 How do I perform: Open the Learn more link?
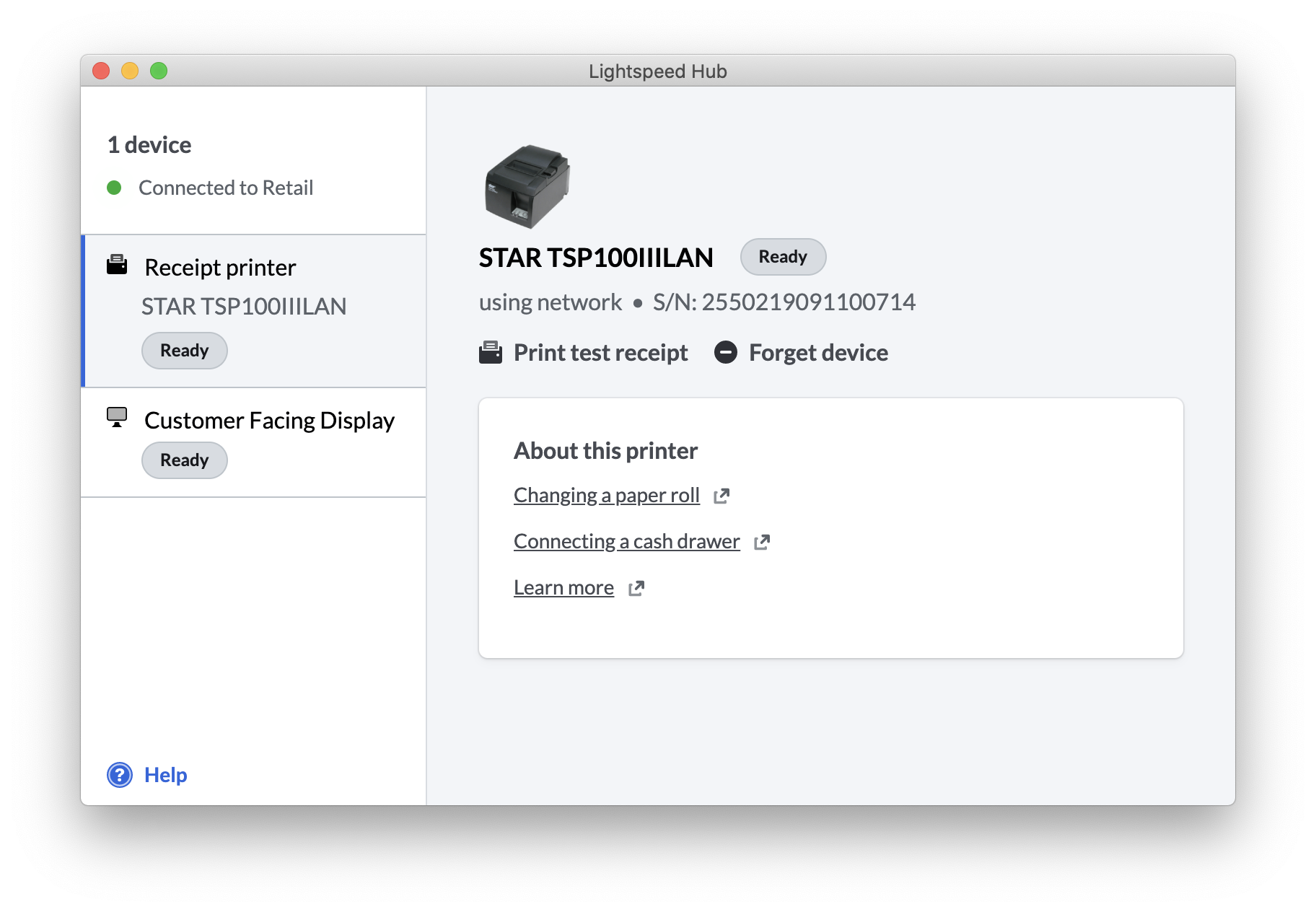tap(563, 587)
